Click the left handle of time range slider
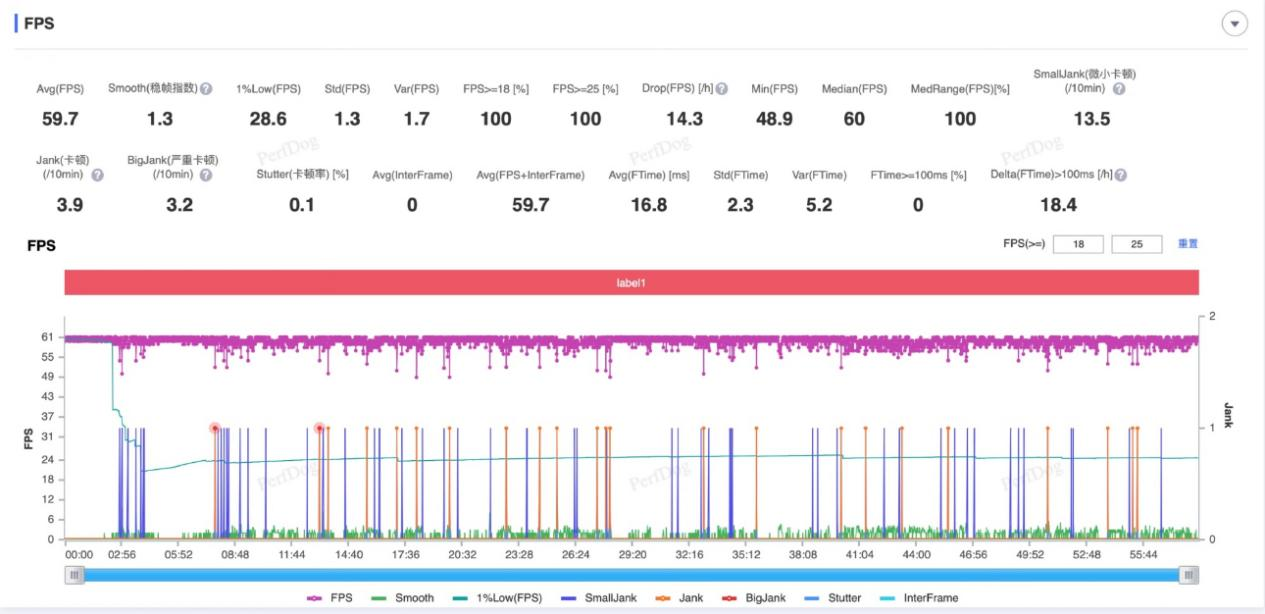This screenshot has height=614, width=1265. (75, 575)
